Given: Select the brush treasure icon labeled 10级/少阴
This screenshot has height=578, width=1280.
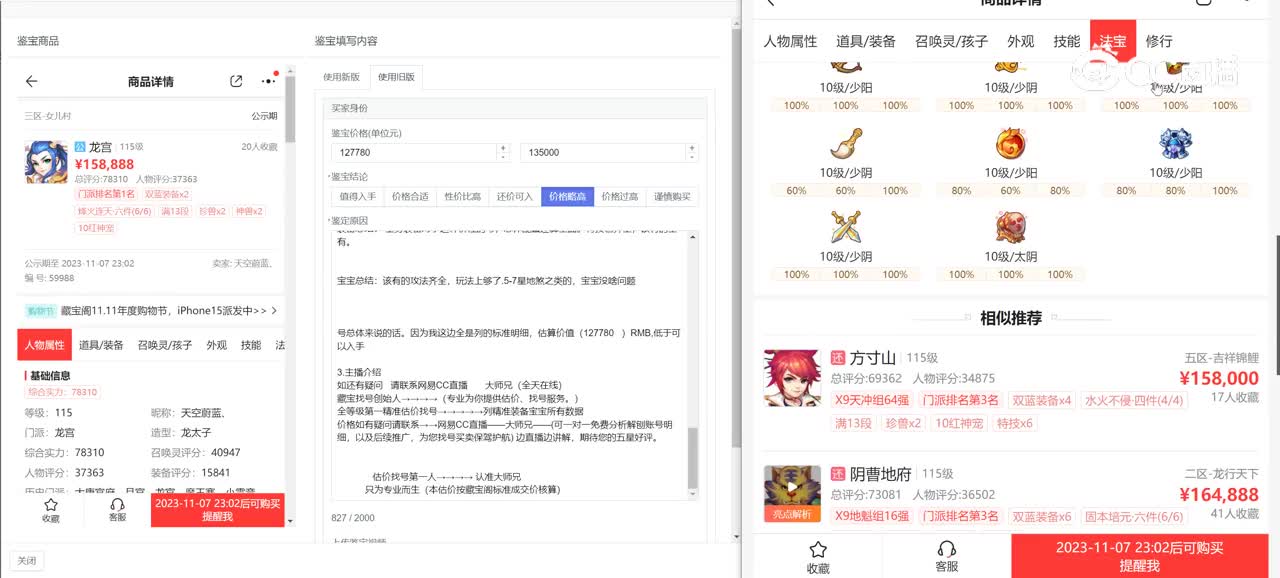Looking at the screenshot, I should pos(846,145).
